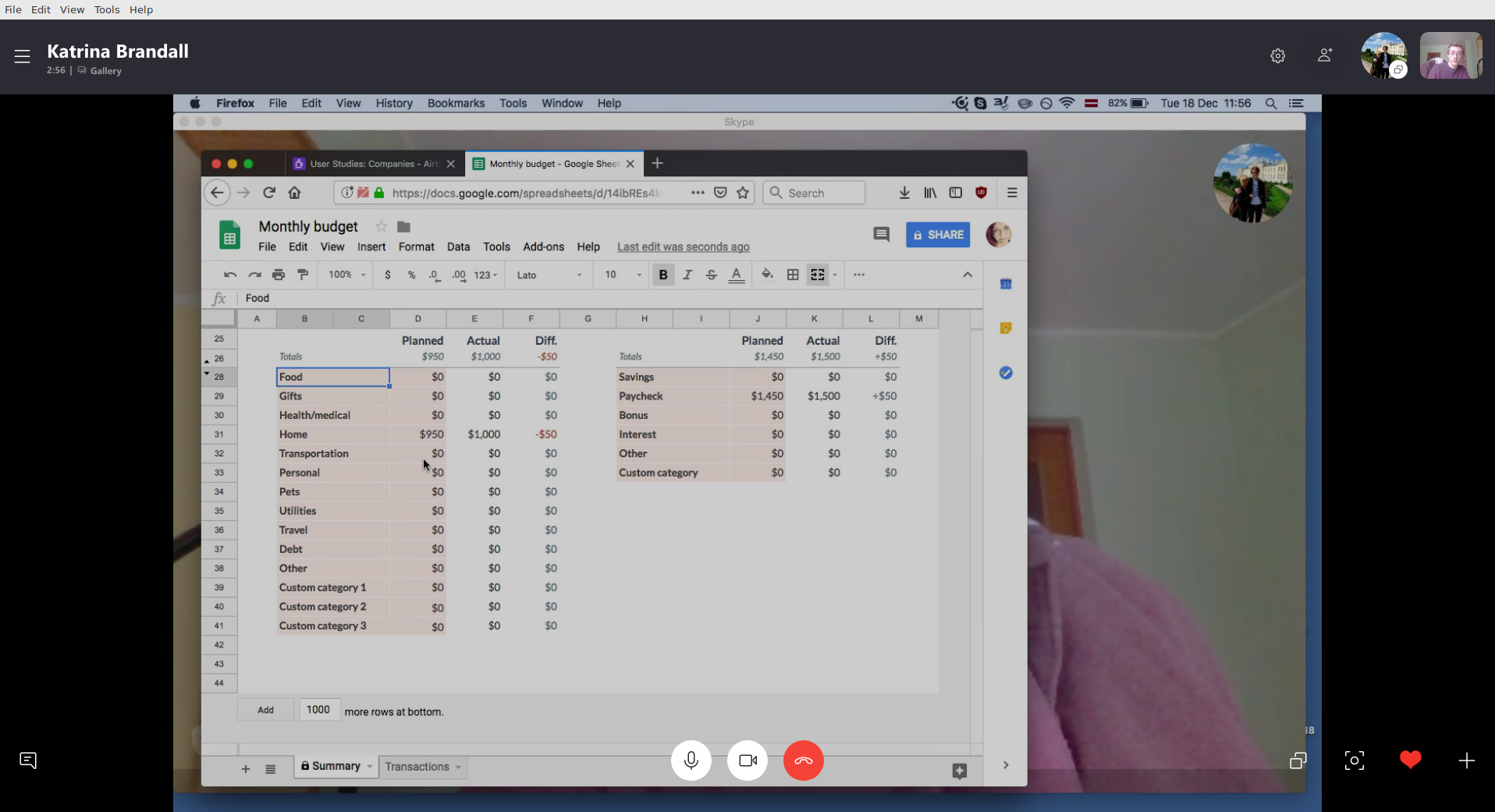
Task: Click the Firefox Search field
Action: pyautogui.click(x=814, y=193)
